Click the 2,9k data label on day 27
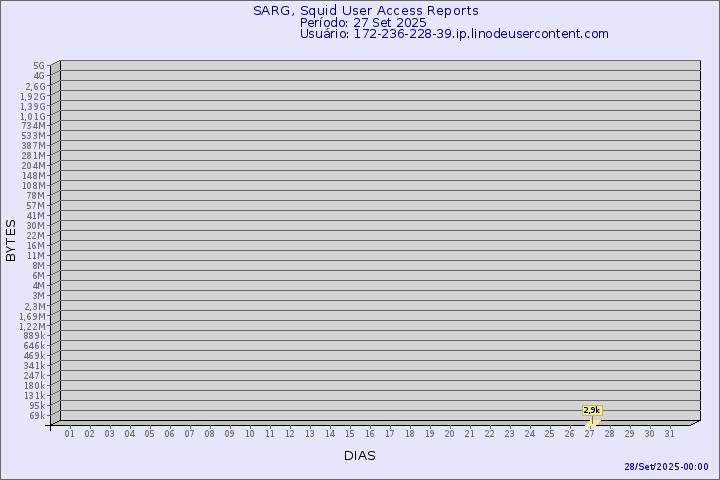The height and width of the screenshot is (480, 720). click(x=591, y=410)
